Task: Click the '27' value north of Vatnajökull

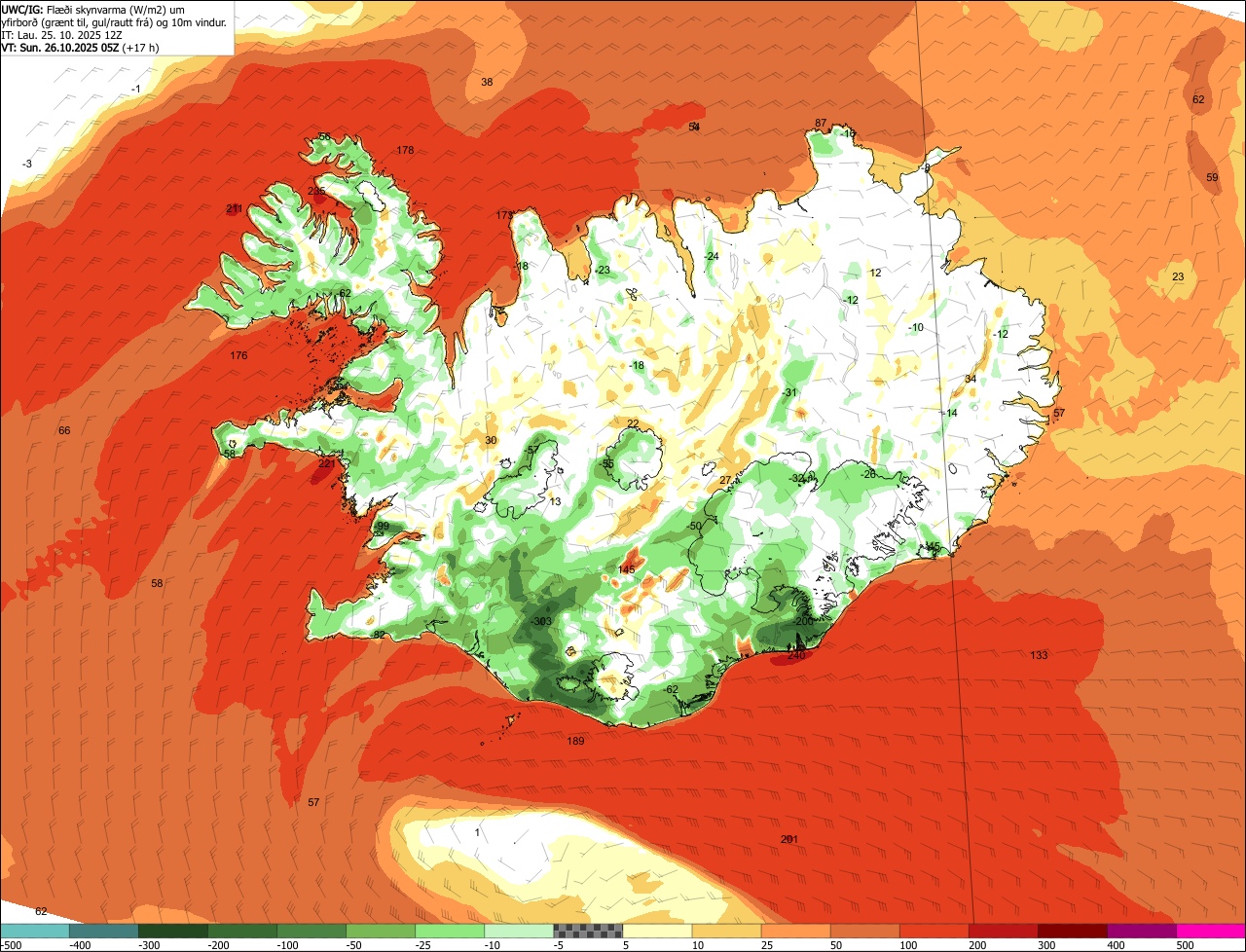Action: [x=725, y=481]
